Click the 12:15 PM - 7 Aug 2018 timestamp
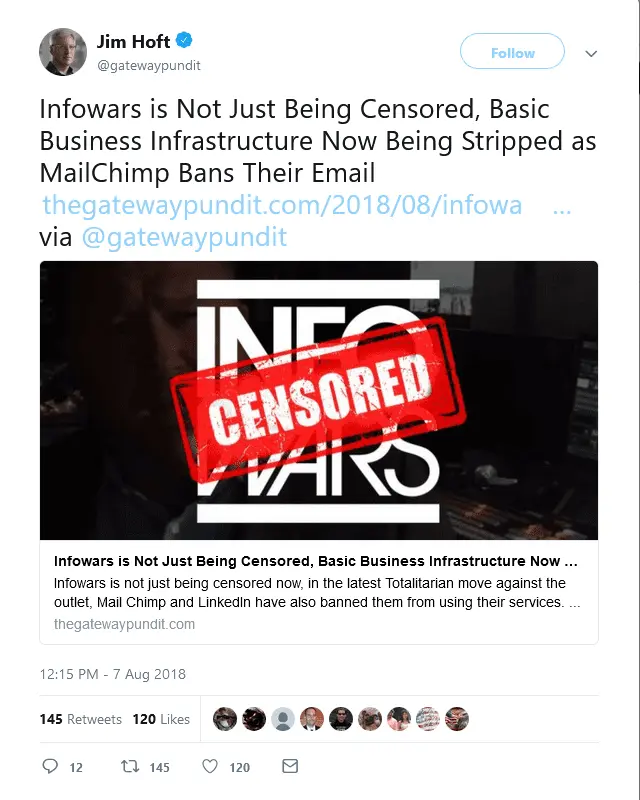This screenshot has height=800, width=640. (x=113, y=674)
